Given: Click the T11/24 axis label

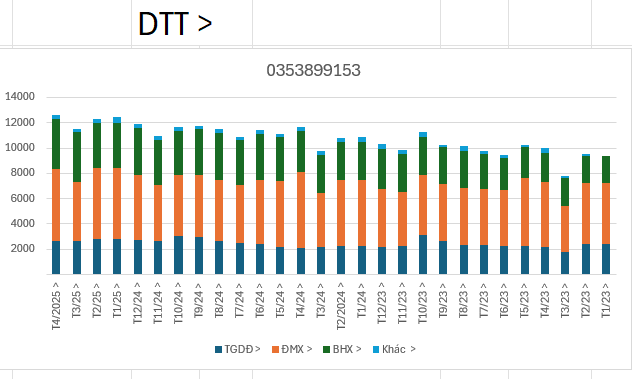Looking at the screenshot, I should (158, 303).
